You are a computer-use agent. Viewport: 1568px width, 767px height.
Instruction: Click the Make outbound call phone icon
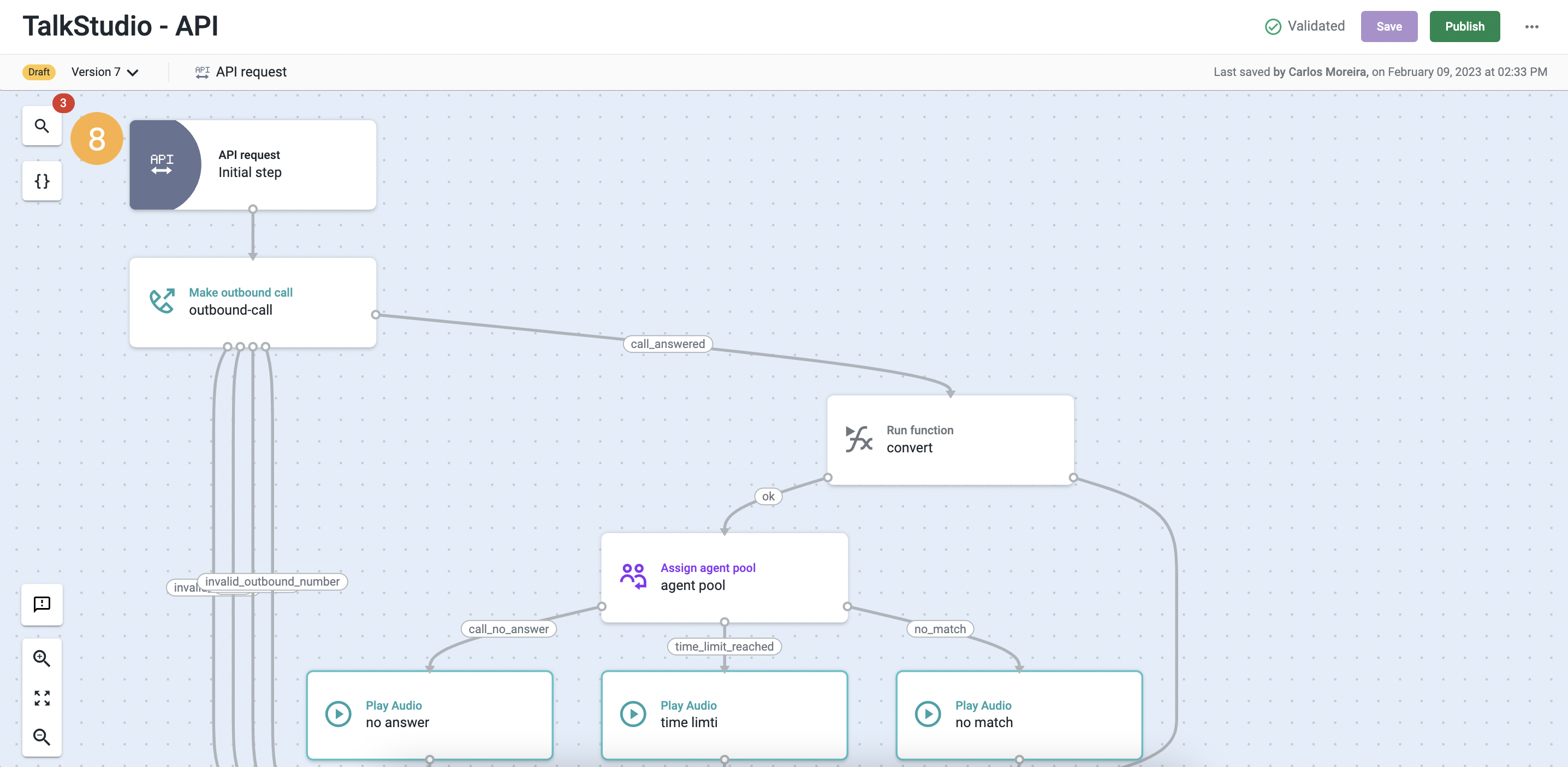(162, 301)
